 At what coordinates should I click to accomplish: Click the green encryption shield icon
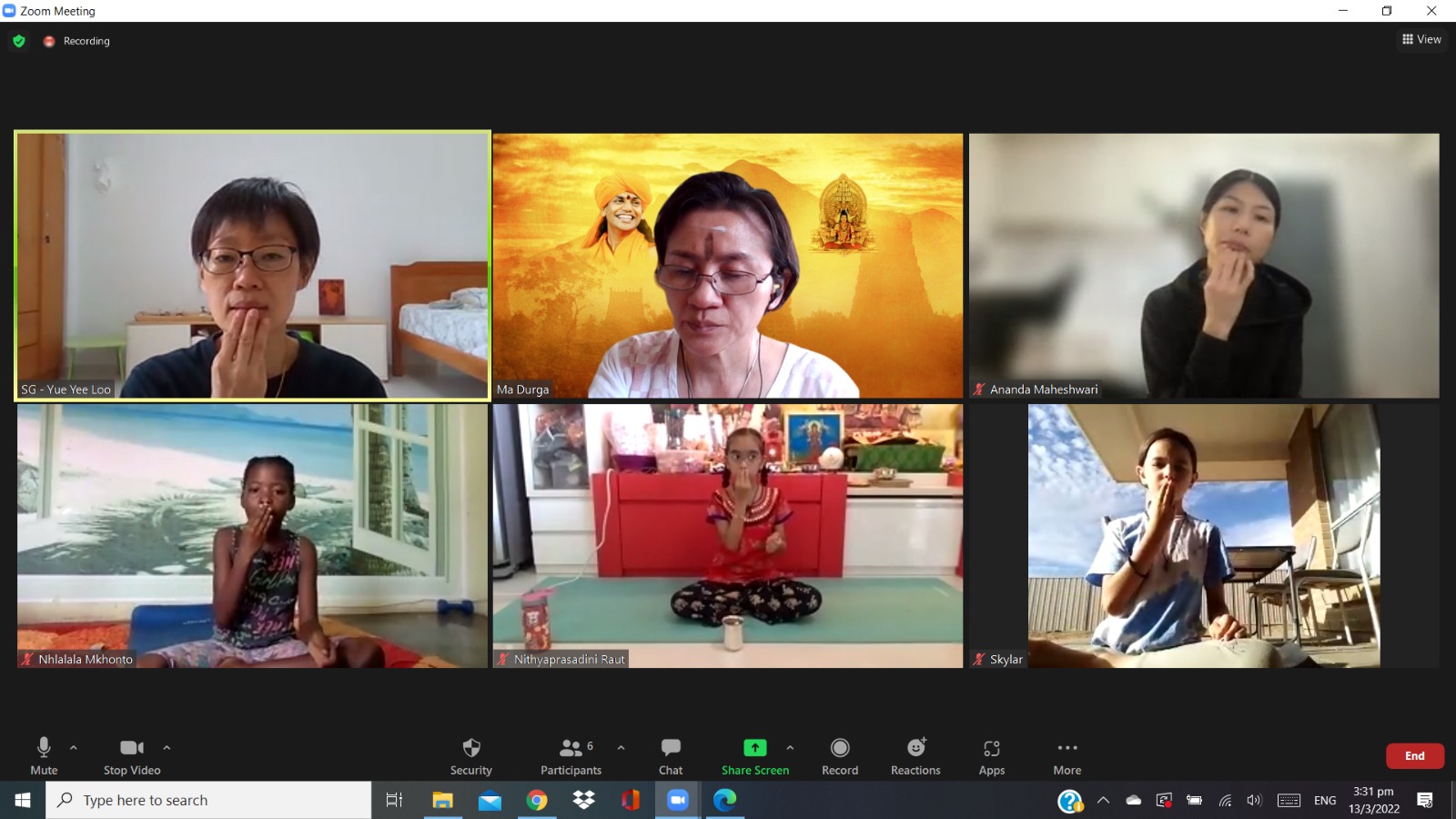[x=19, y=41]
